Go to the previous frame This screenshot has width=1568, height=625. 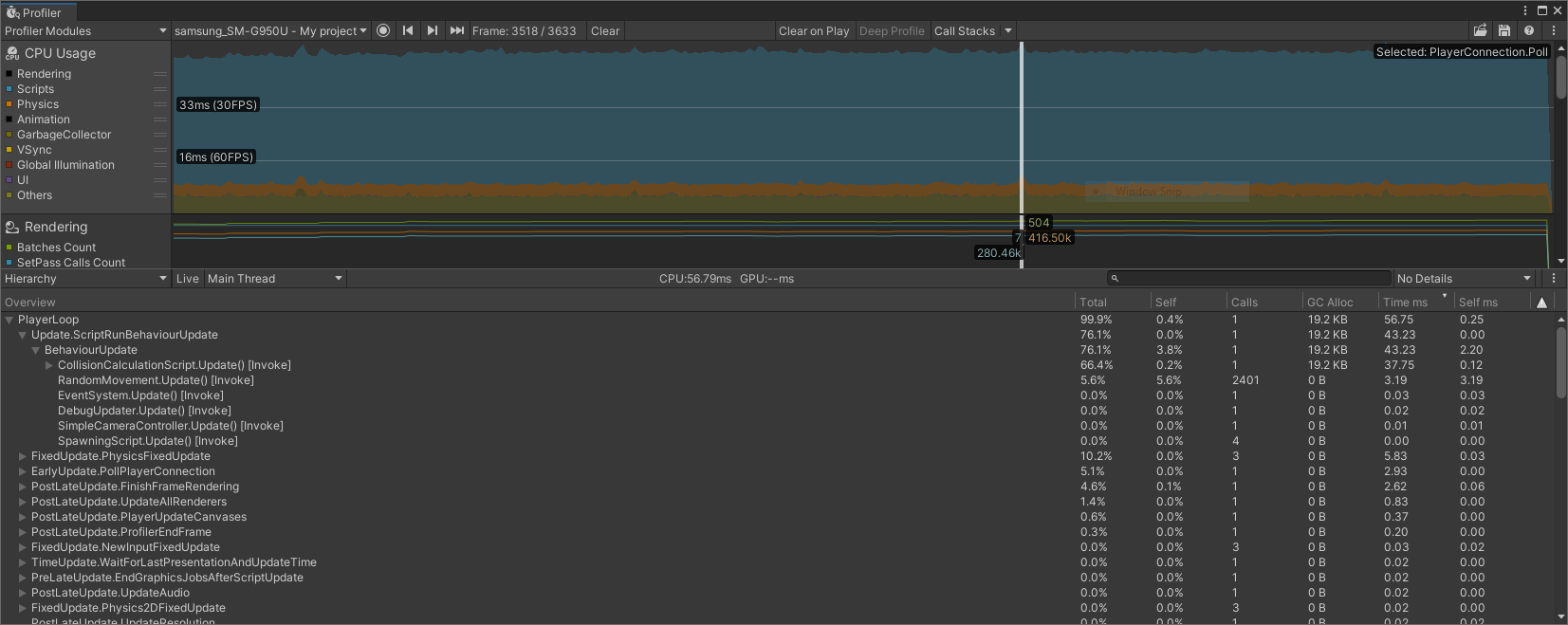click(408, 30)
